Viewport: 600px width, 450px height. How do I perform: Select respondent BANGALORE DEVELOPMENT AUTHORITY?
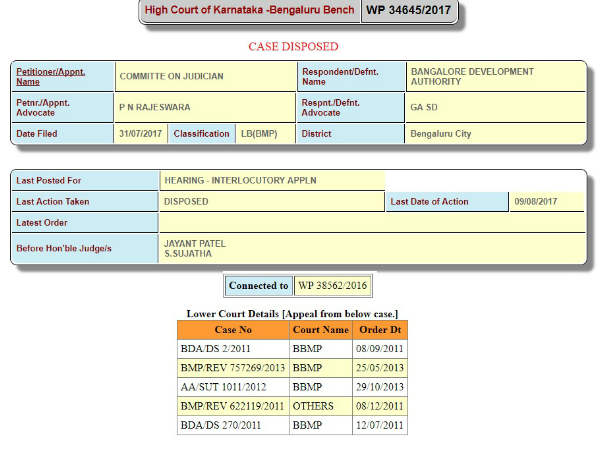click(472, 77)
